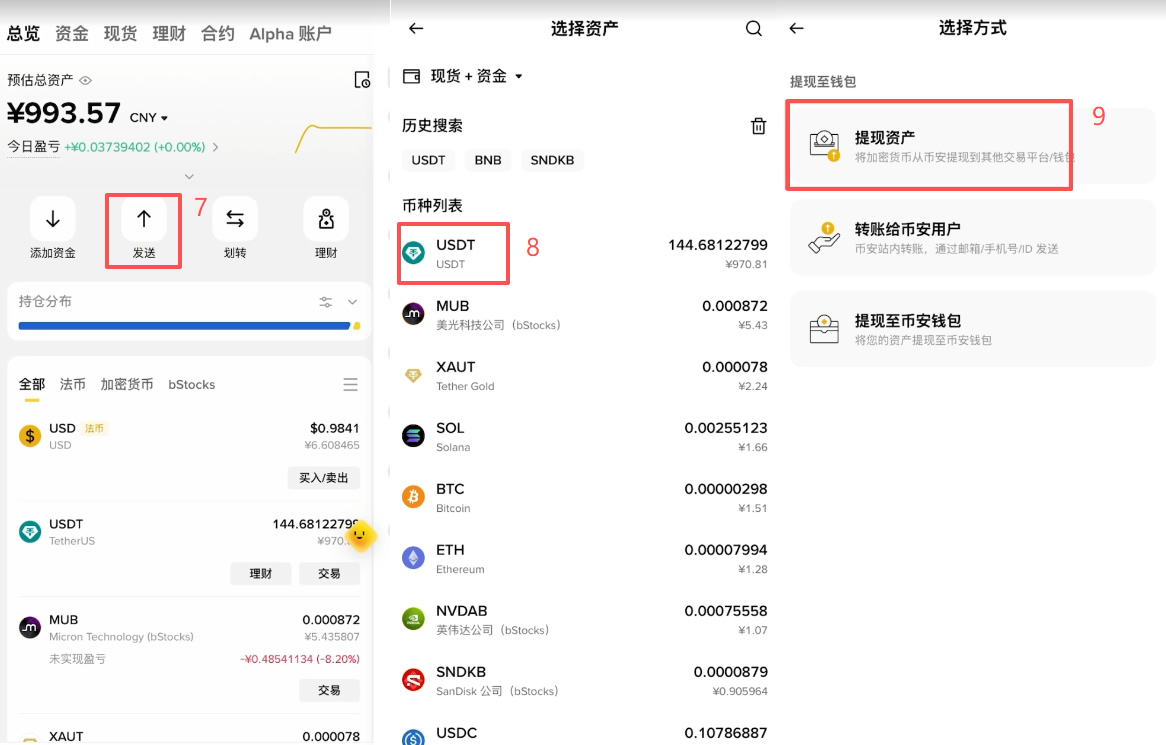The width and height of the screenshot is (1166, 745).
Task: Open the CNY currency dropdown
Action: pos(149,117)
